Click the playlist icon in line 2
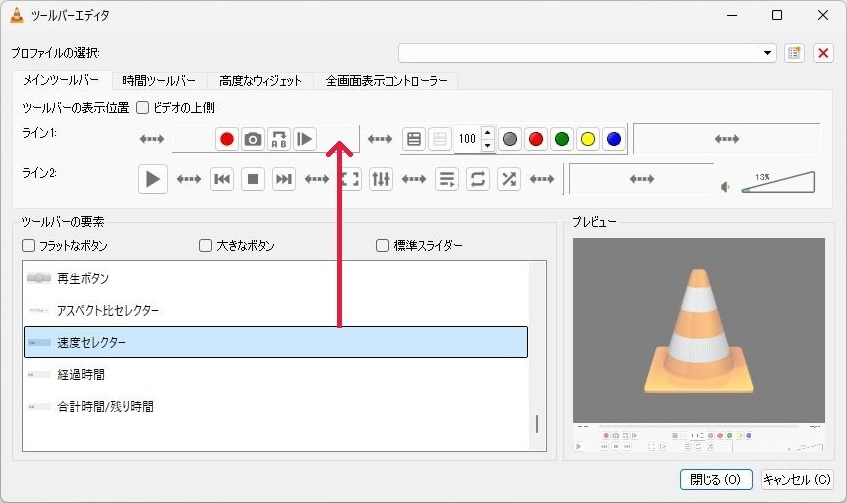This screenshot has width=847, height=503. 446,179
